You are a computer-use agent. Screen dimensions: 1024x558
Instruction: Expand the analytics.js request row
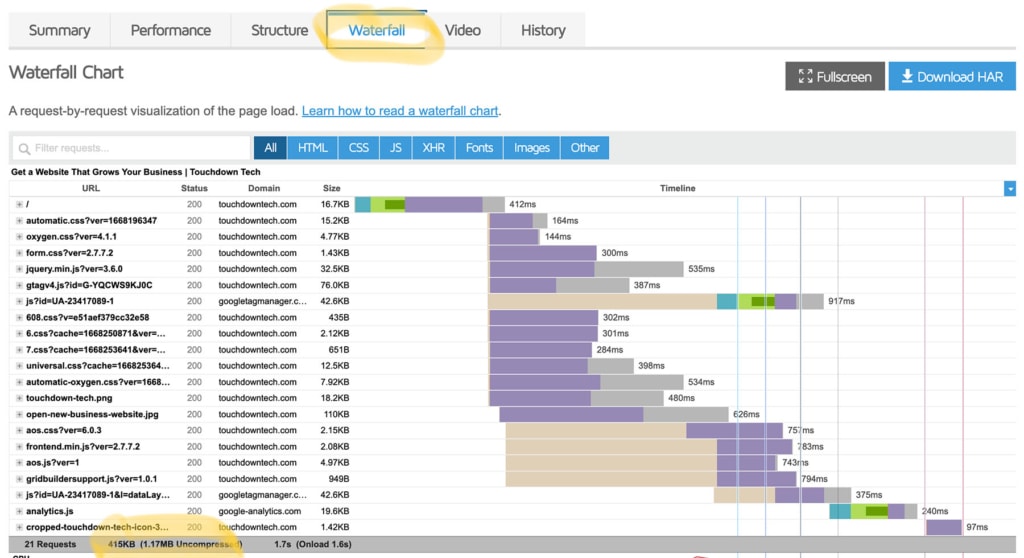tap(19, 511)
